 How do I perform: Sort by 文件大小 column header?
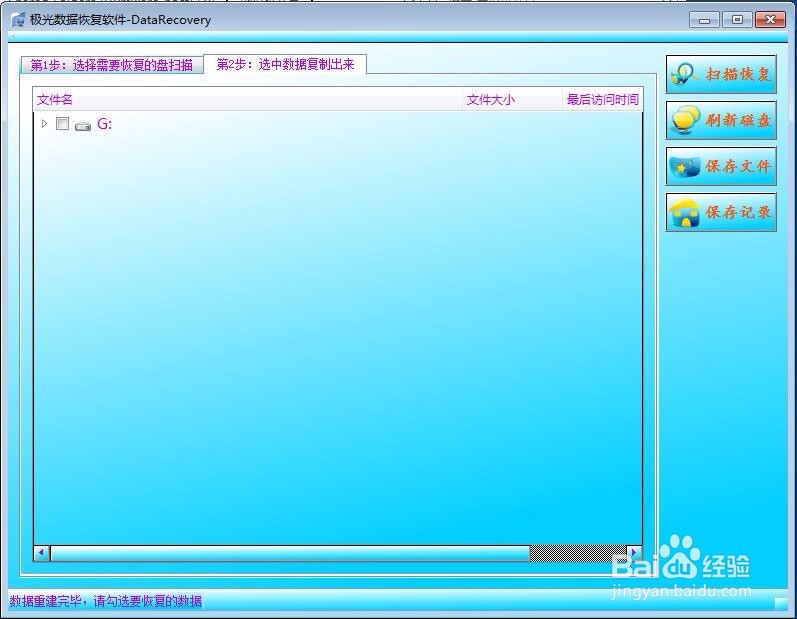tap(512, 100)
